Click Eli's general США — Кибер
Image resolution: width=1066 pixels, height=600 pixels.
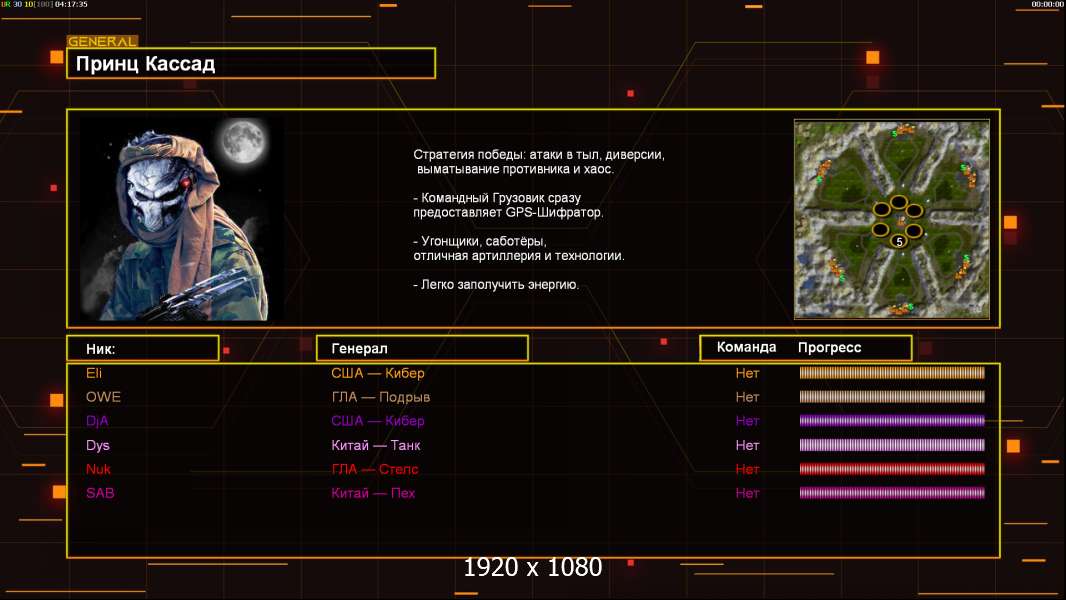click(x=378, y=373)
